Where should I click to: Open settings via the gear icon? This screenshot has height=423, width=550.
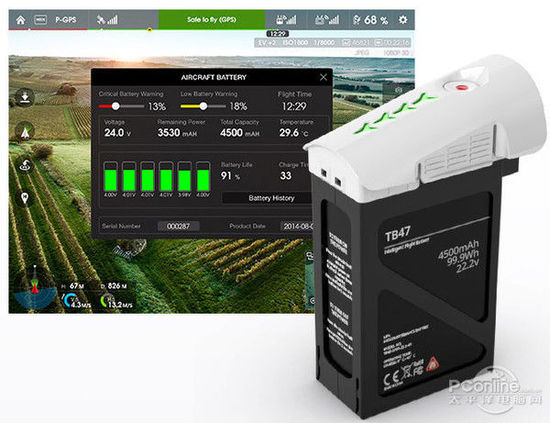coord(403,20)
